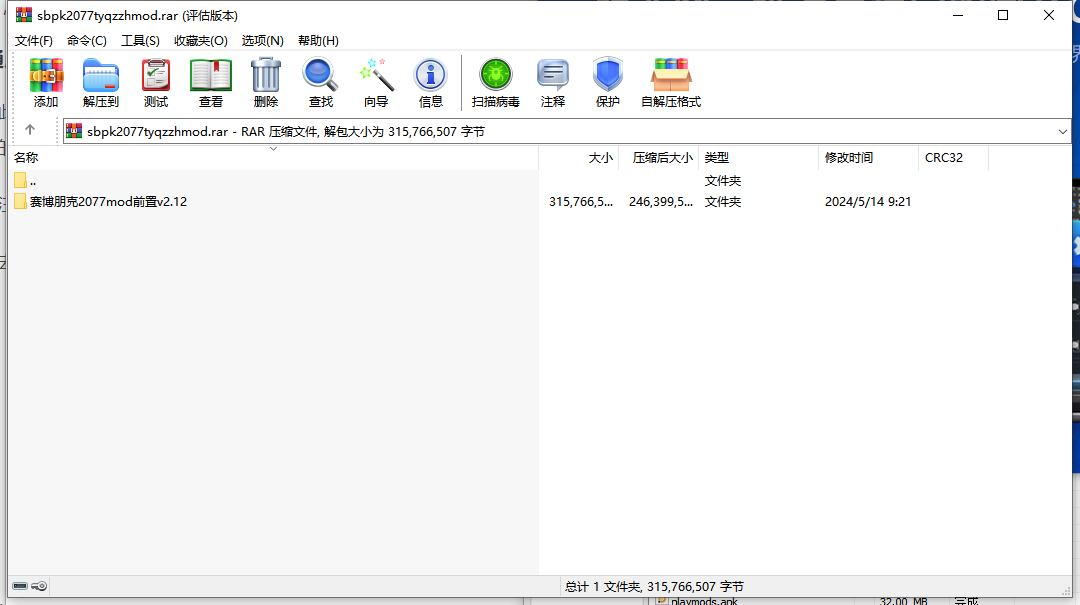Image resolution: width=1080 pixels, height=605 pixels.
Task: Close the WinRAR window
Action: [1048, 15]
